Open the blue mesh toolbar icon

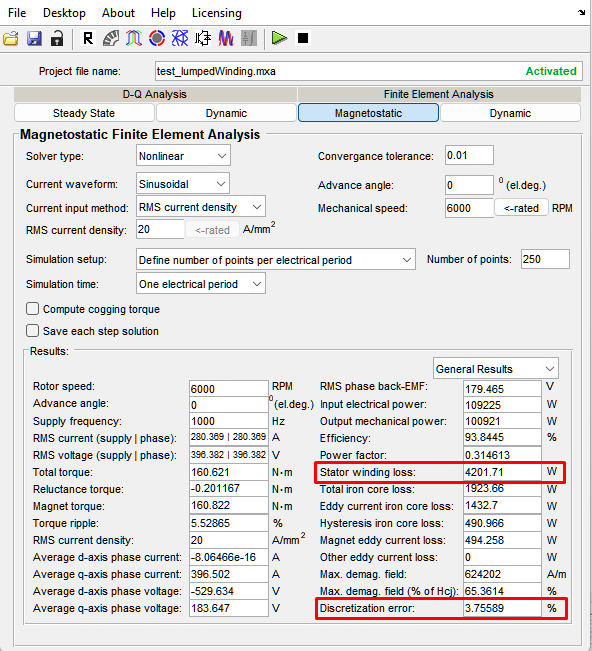click(x=180, y=39)
